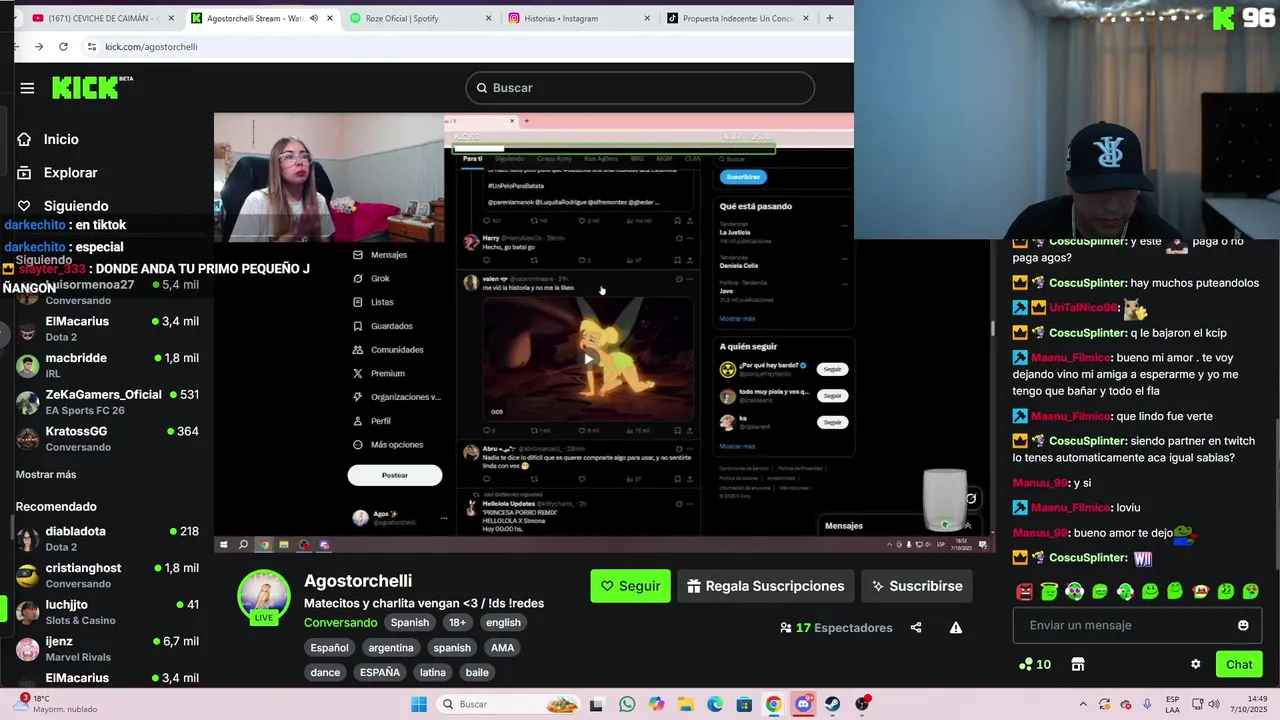The image size is (1280, 720).
Task: Open KratossGG channel
Action: tap(107, 438)
